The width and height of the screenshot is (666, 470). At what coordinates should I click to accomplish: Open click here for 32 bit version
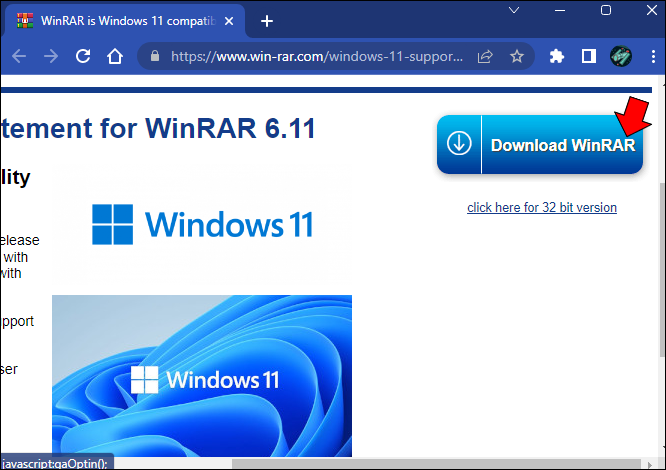tap(542, 208)
